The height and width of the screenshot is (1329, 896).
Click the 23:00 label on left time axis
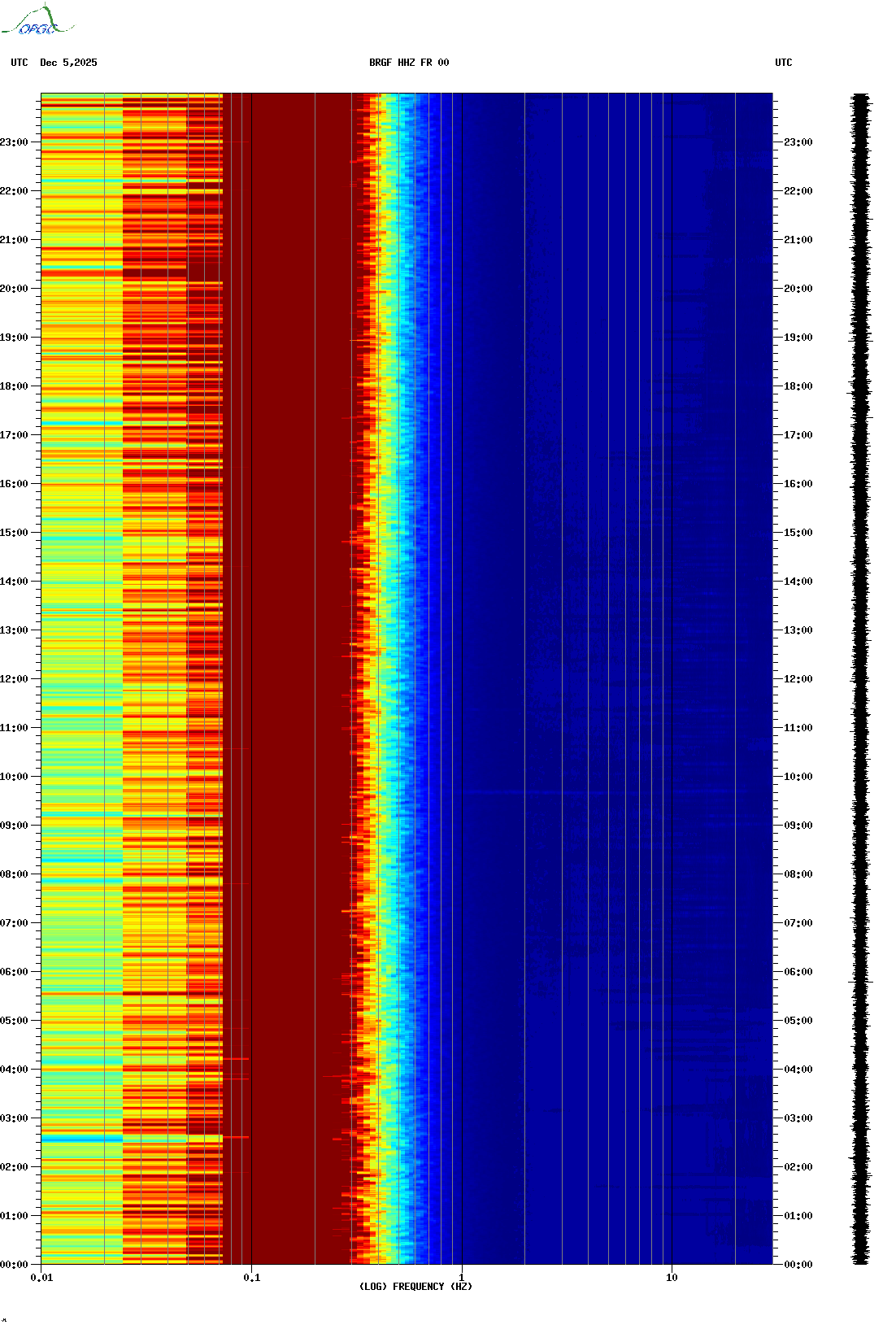(14, 142)
